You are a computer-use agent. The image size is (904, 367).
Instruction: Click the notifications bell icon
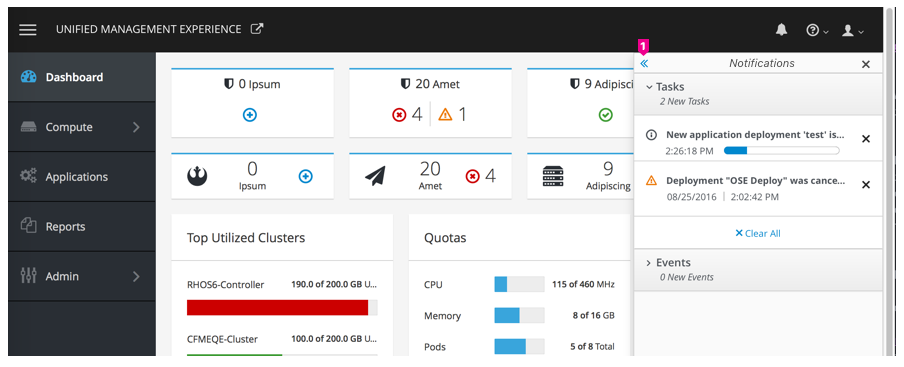781,30
